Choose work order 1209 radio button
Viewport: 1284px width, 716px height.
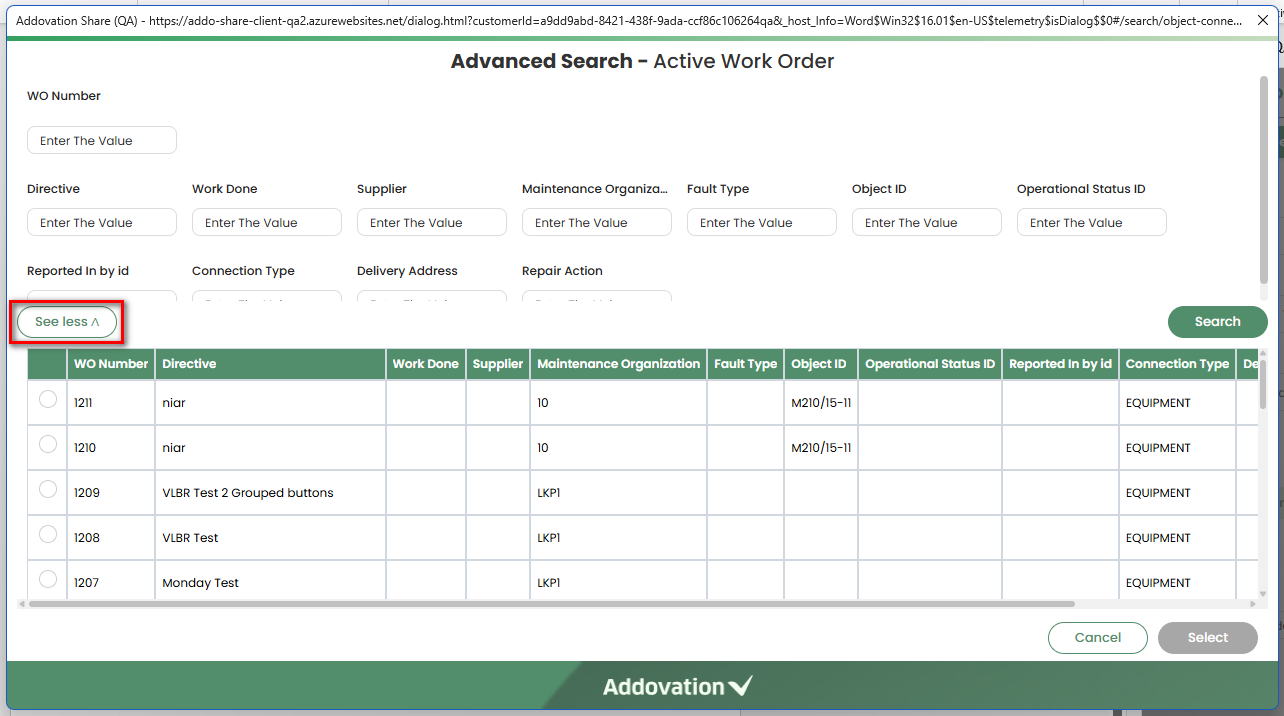click(x=48, y=489)
